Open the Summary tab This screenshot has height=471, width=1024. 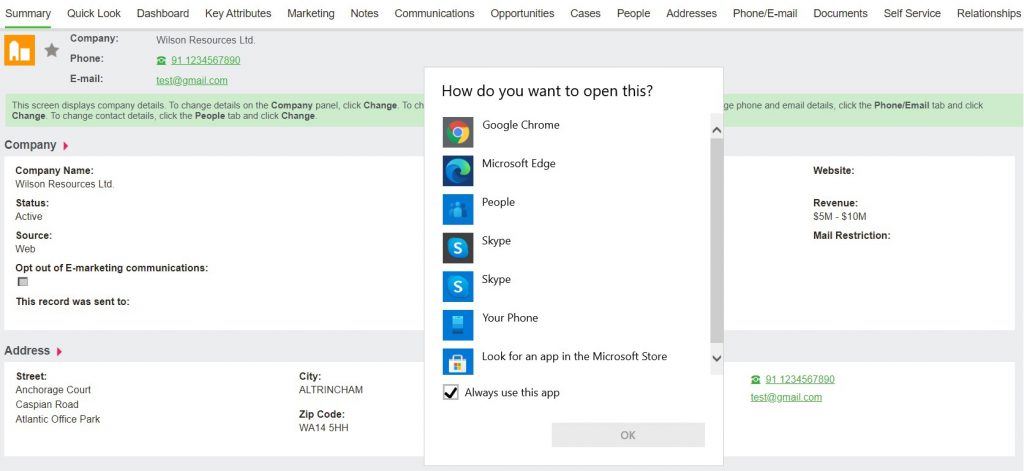pos(28,13)
